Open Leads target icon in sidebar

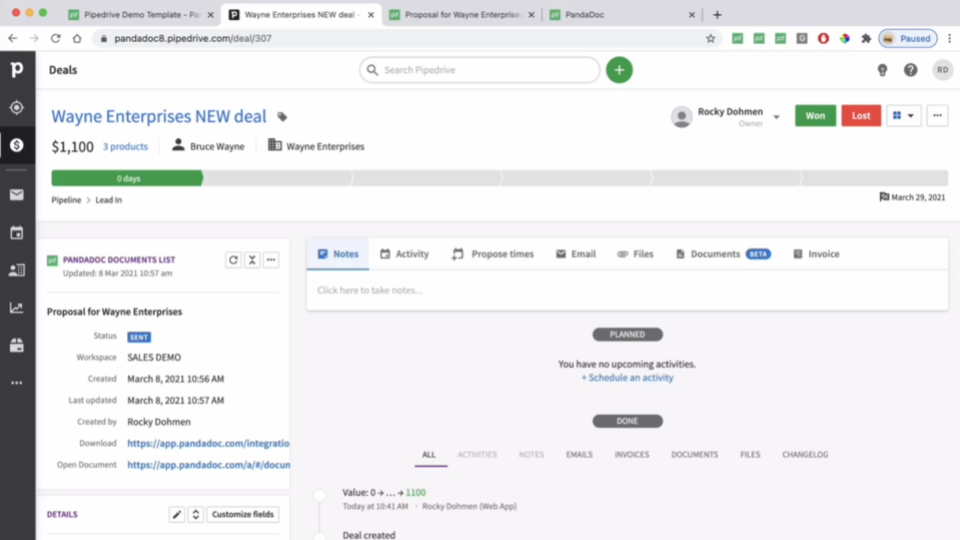[17, 107]
